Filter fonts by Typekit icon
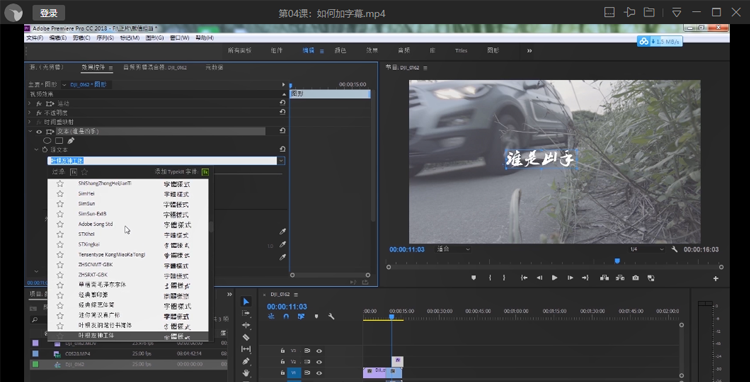Screen dimensions: 750x382 [74, 172]
